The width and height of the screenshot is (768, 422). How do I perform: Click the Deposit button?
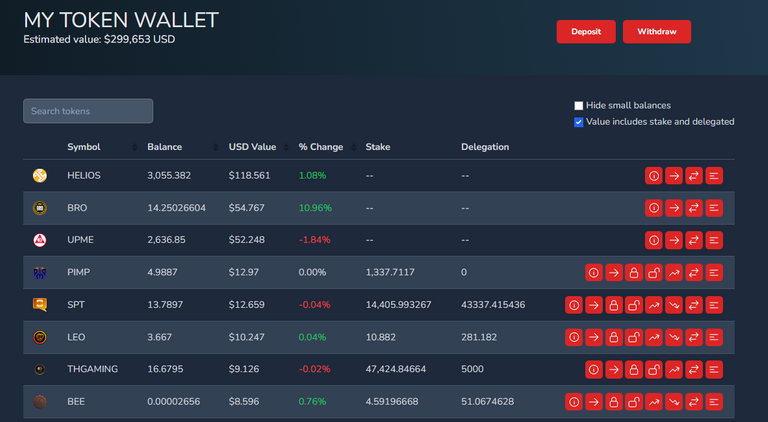point(586,32)
